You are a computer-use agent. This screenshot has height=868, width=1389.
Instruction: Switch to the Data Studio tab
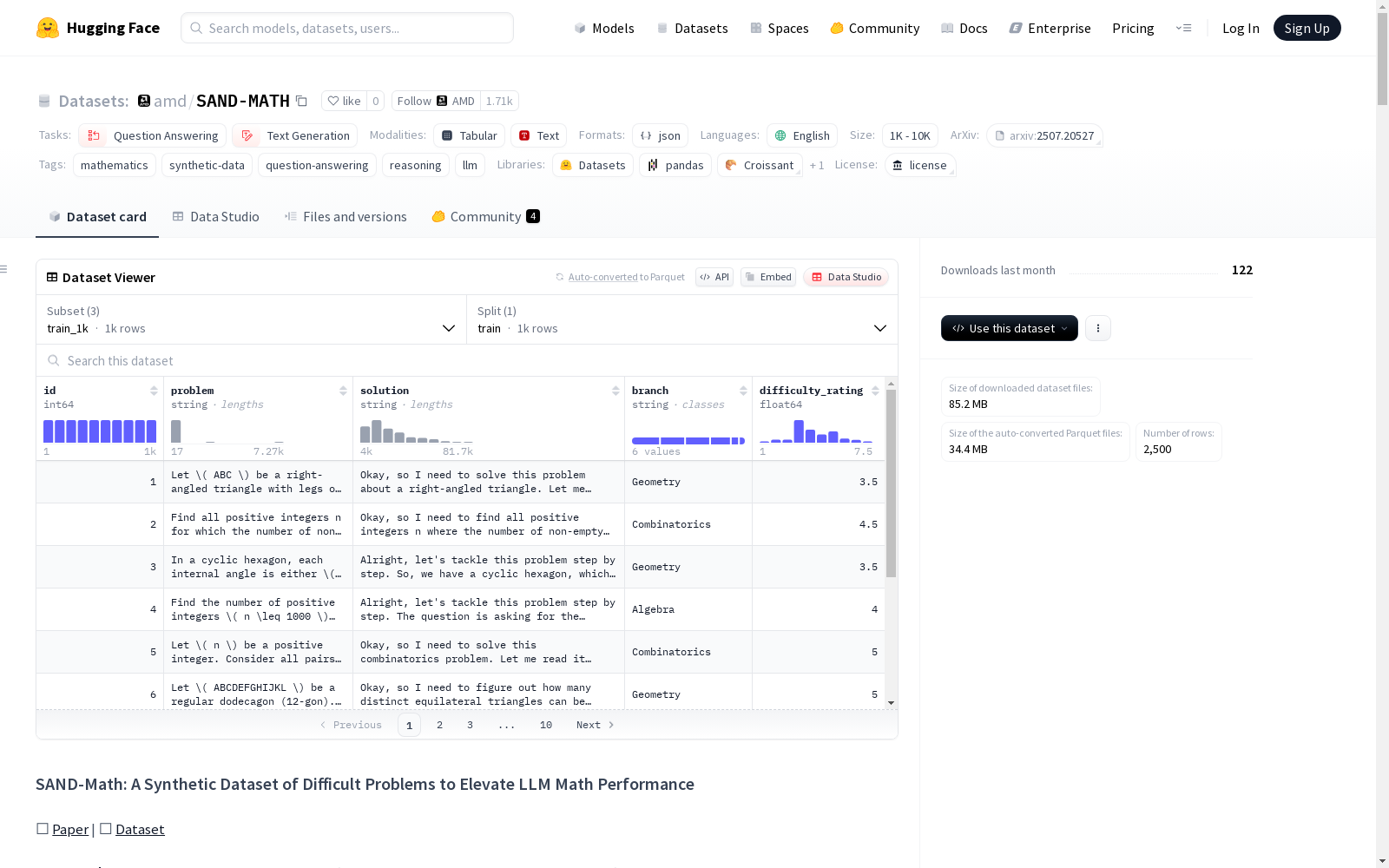click(x=215, y=217)
